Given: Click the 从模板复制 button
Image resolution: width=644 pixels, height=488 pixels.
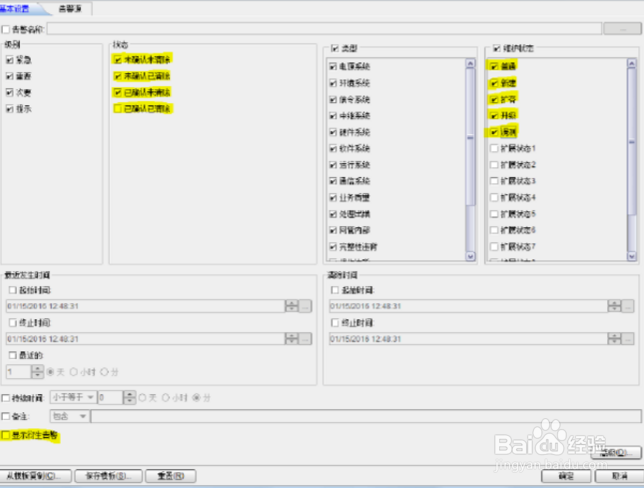Looking at the screenshot, I should coord(36,476).
